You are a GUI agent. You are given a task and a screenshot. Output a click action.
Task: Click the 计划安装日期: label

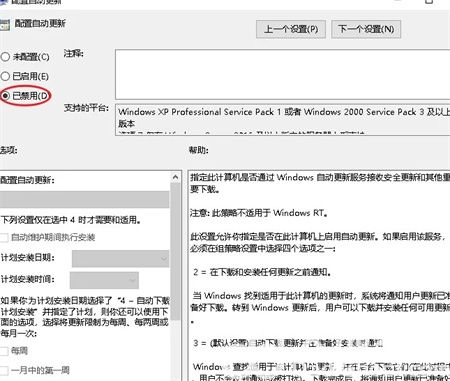(x=28, y=258)
